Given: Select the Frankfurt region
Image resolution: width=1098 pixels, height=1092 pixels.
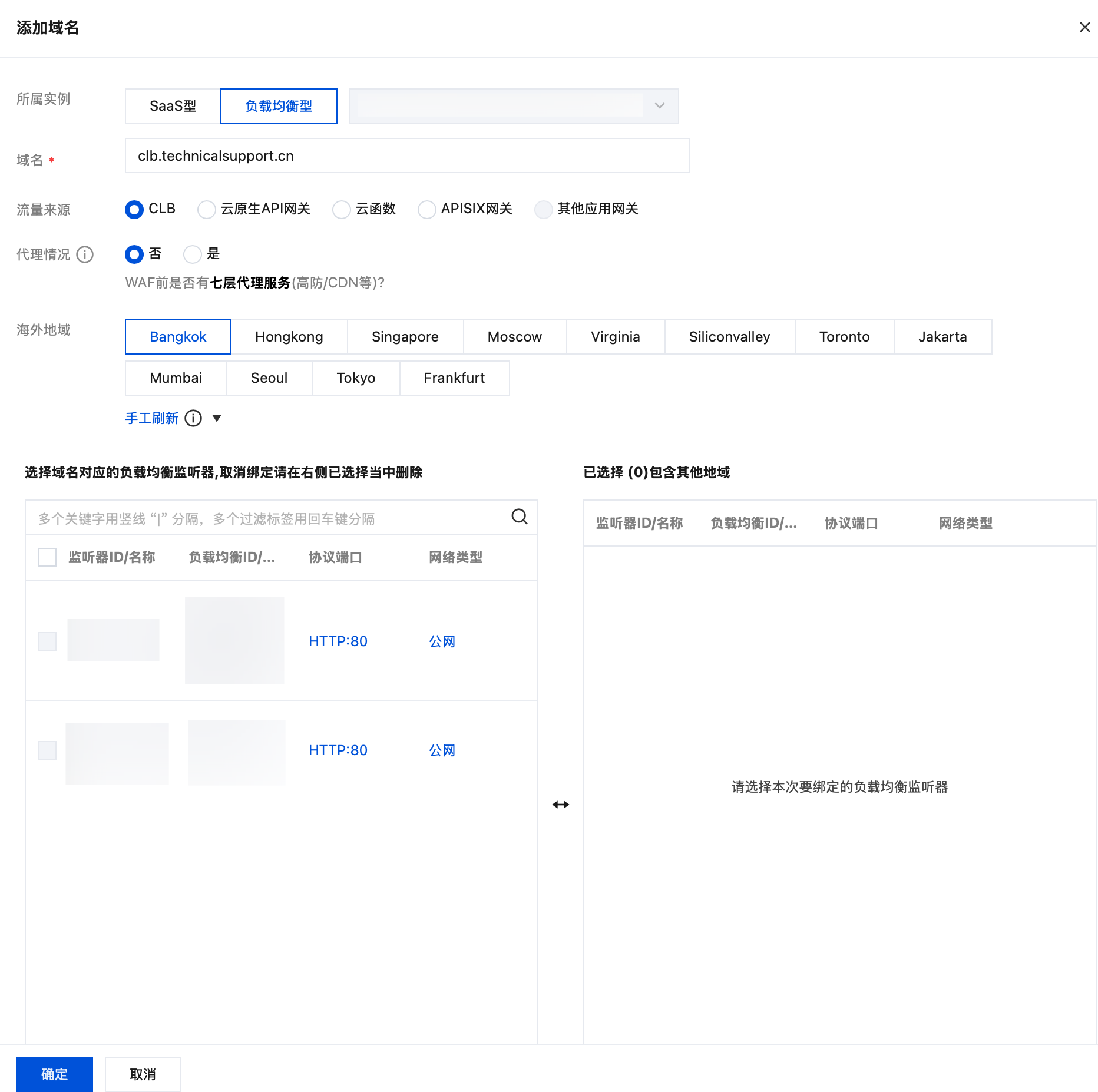Looking at the screenshot, I should point(455,378).
